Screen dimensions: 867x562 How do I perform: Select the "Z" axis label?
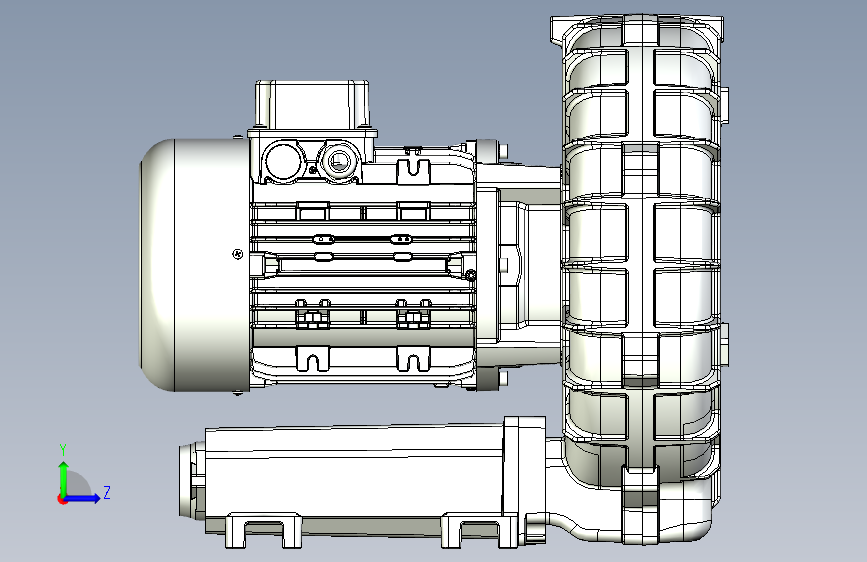click(107, 492)
